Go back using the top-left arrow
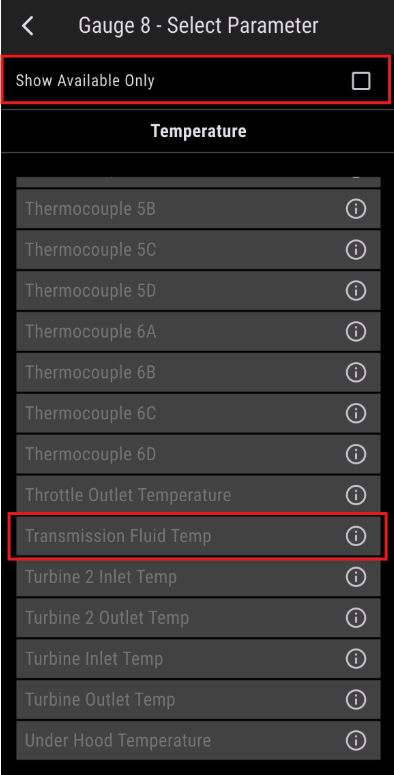Image resolution: width=394 pixels, height=775 pixels. (28, 26)
